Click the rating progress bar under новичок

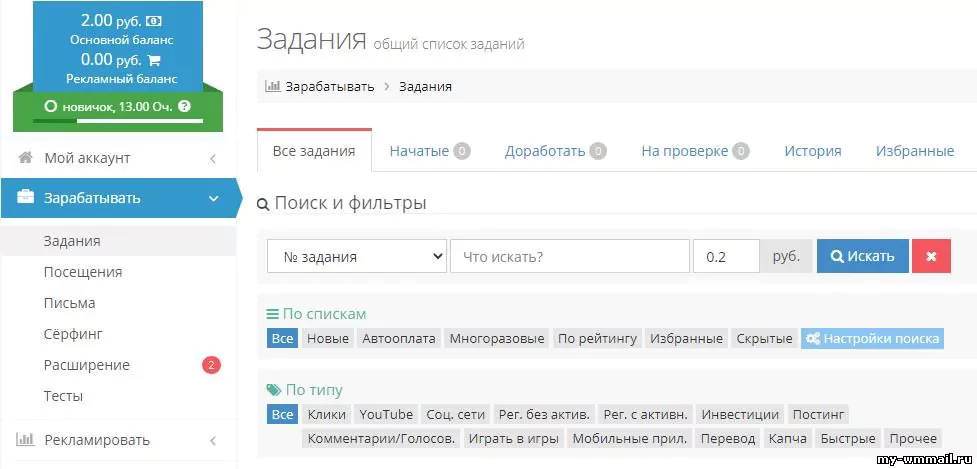click(118, 121)
